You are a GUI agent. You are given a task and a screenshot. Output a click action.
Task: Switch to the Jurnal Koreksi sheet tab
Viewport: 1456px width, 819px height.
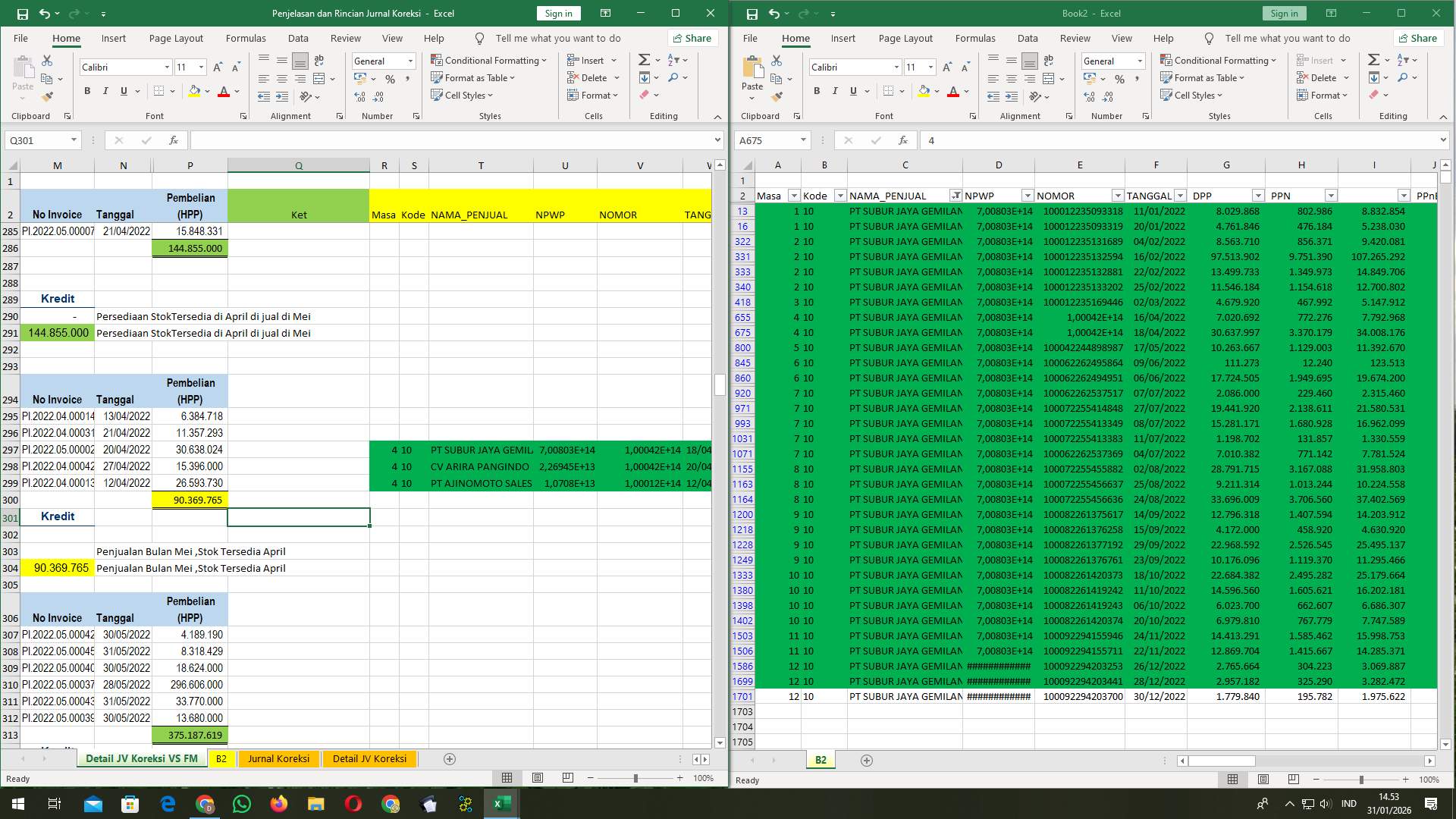(278, 758)
